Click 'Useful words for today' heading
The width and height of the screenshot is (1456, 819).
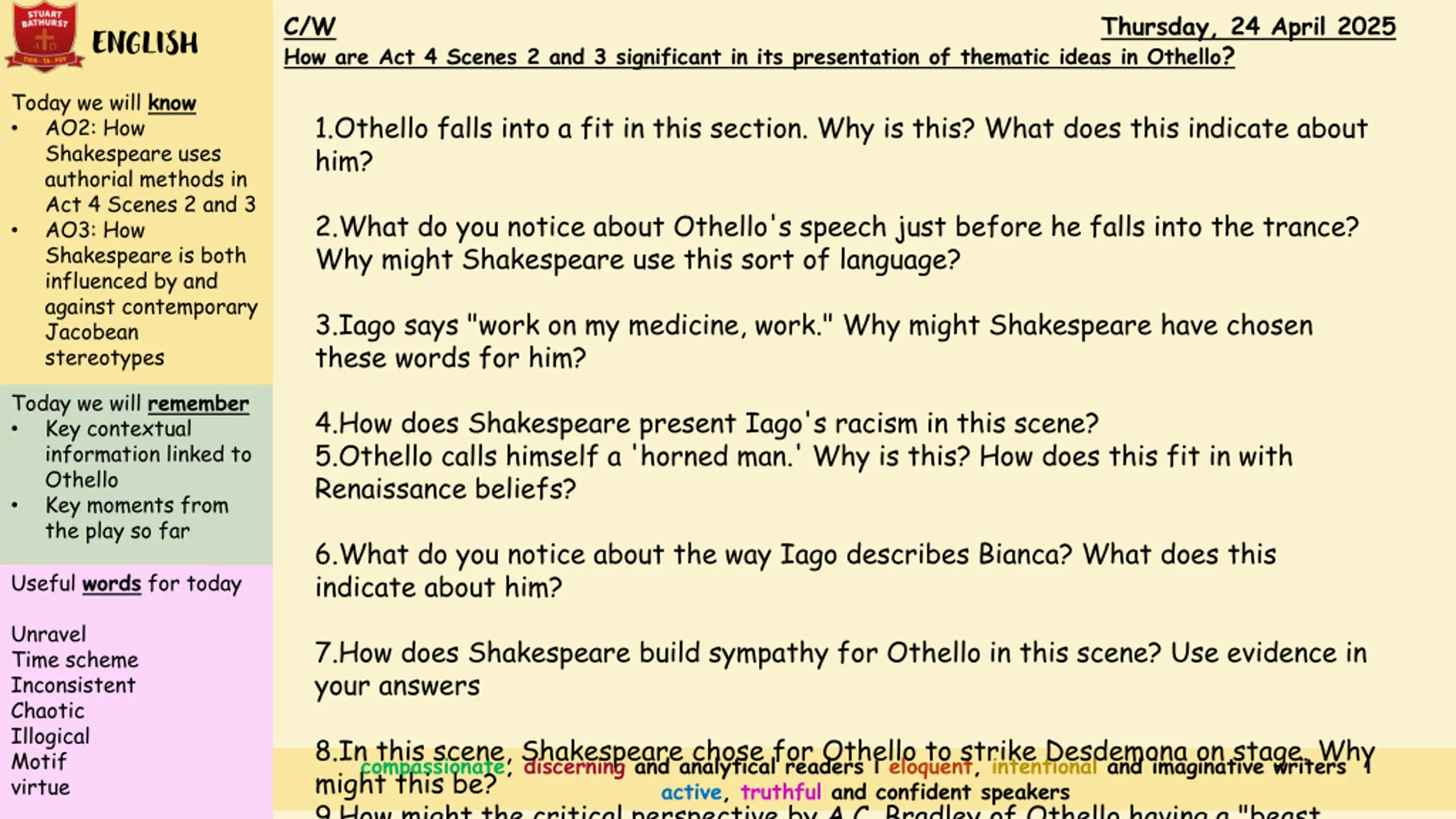126,584
